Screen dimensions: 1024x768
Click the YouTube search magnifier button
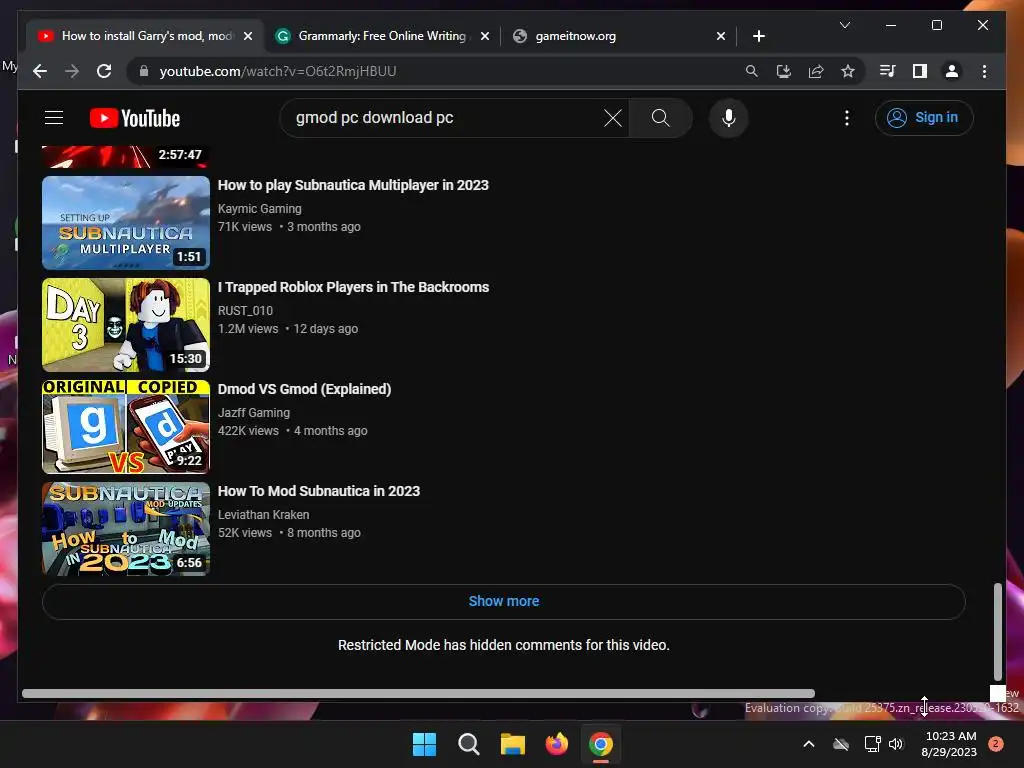(660, 118)
